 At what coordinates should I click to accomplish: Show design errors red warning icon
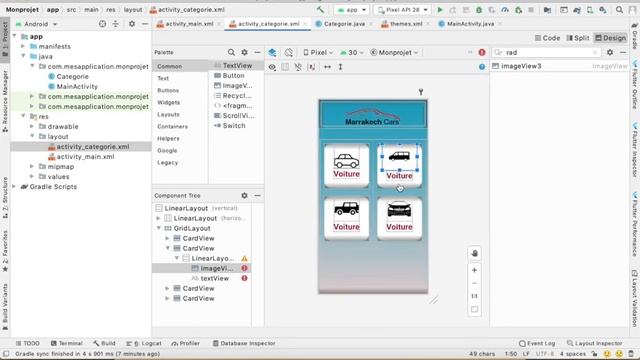[482, 52]
